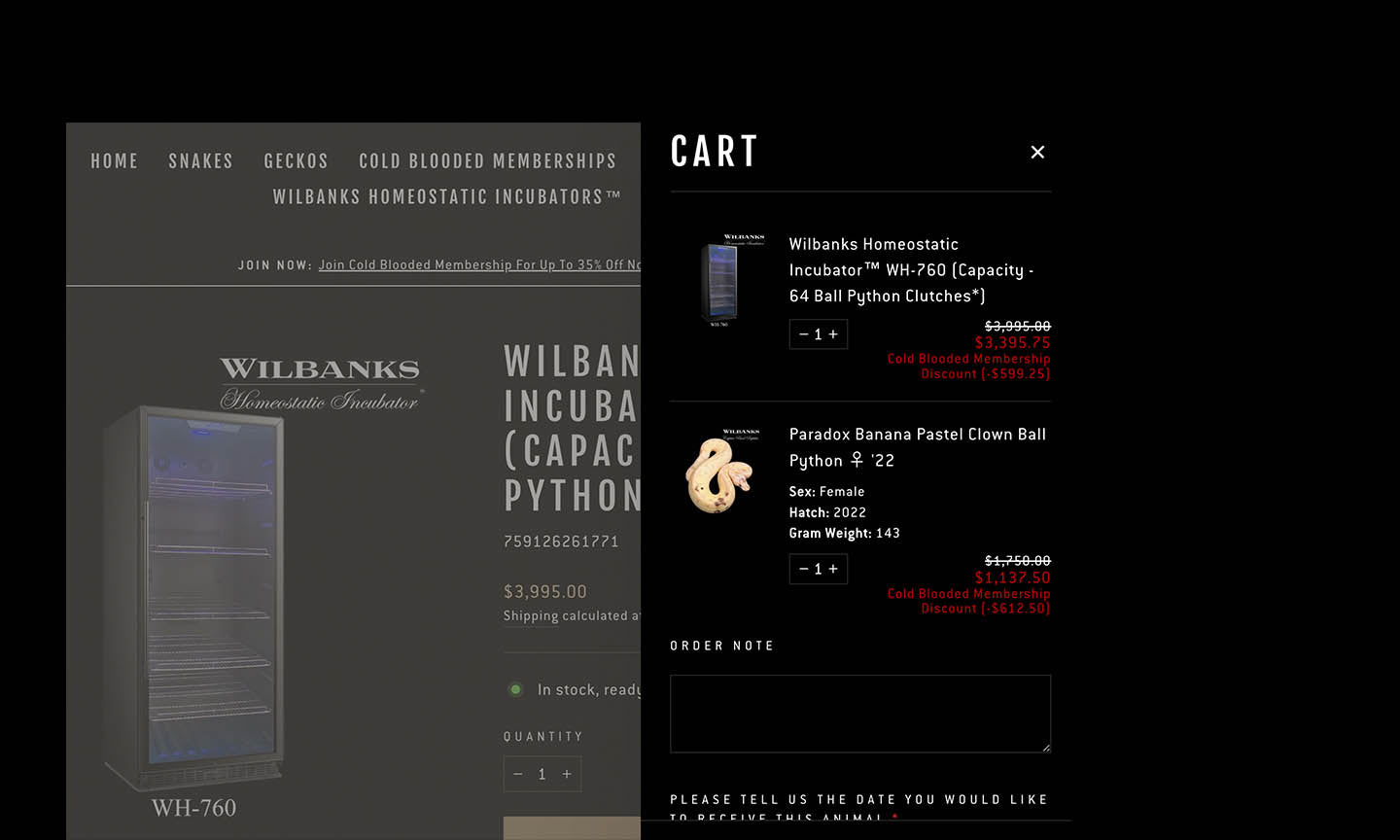The width and height of the screenshot is (1400, 840).
Task: Click the struck-through $1,750.00 cart price
Action: [1017, 561]
